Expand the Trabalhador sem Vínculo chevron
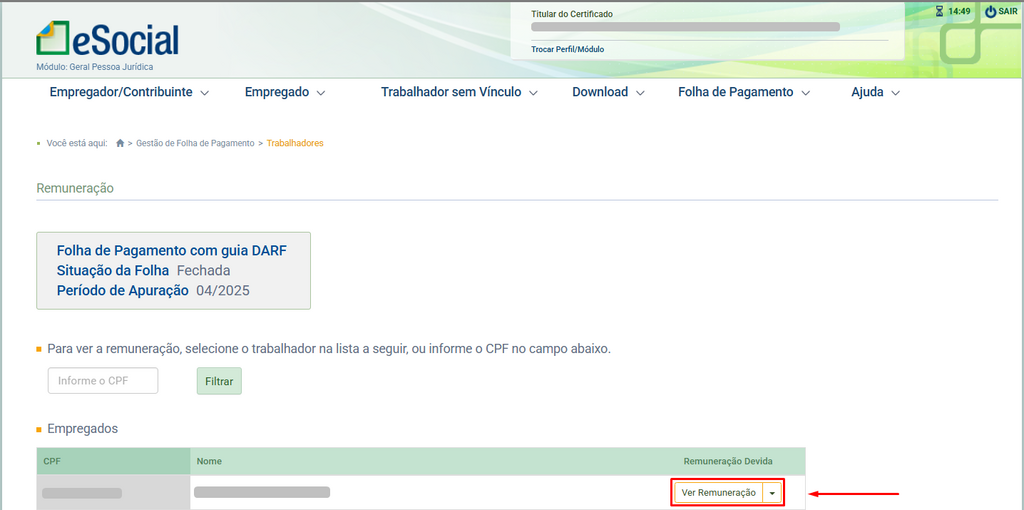 pyautogui.click(x=534, y=93)
